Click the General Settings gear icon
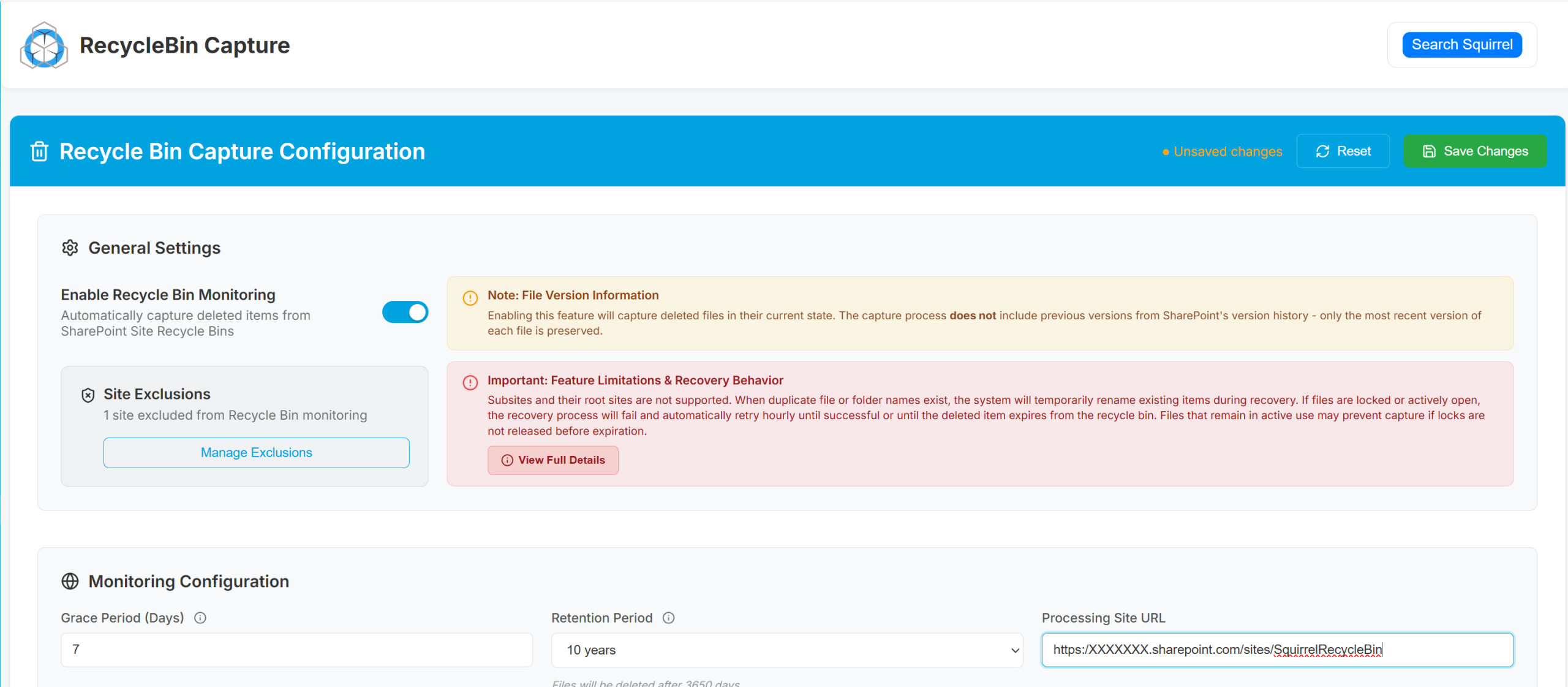 click(x=70, y=248)
